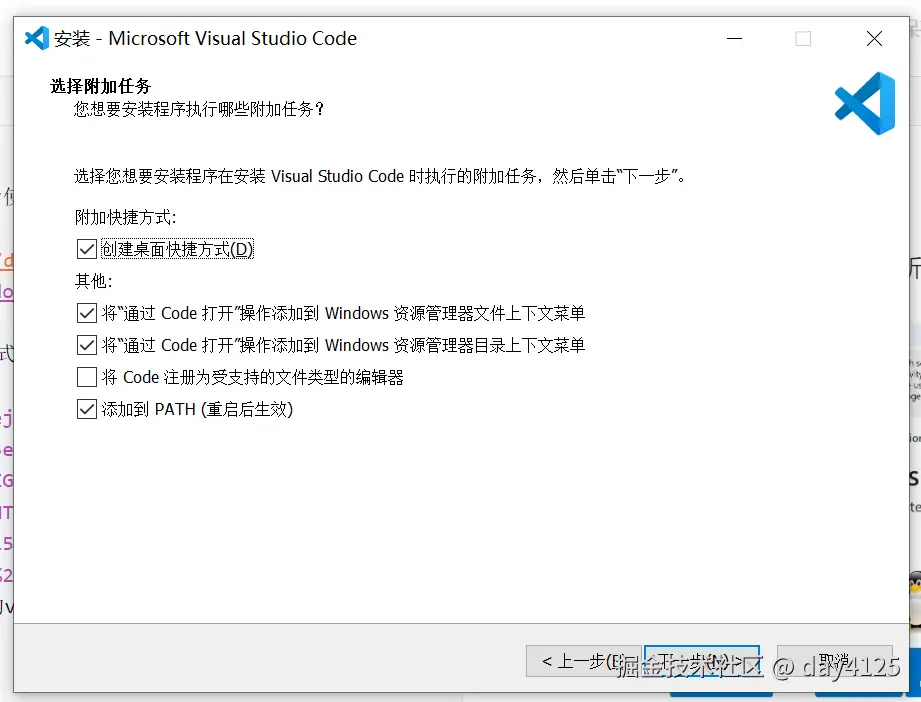921x702 pixels.
Task: Enable registering Code as editor for supported file types
Action: click(x=87, y=377)
